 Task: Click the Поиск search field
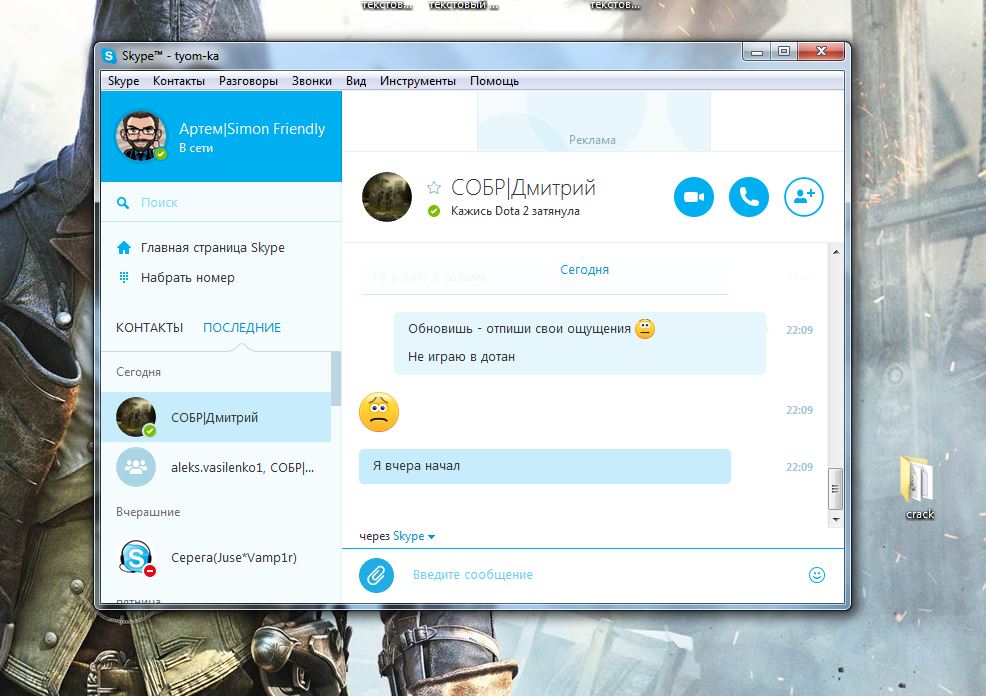221,202
